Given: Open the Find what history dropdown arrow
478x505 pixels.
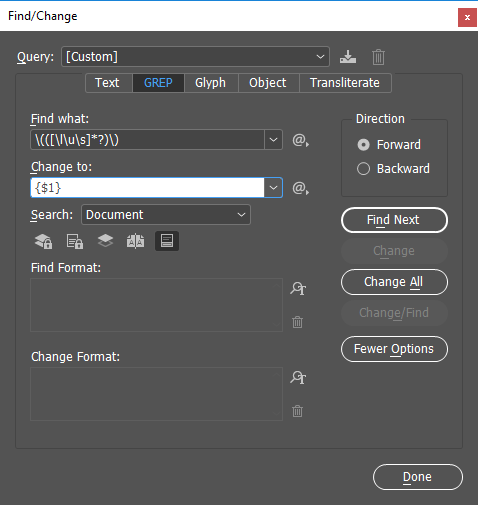Looking at the screenshot, I should (x=273, y=140).
